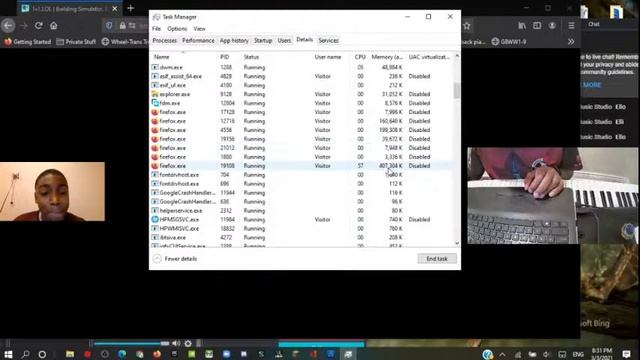This screenshot has width=640, height=360.
Task: Sort processes by the Name column header
Action: (x=162, y=57)
